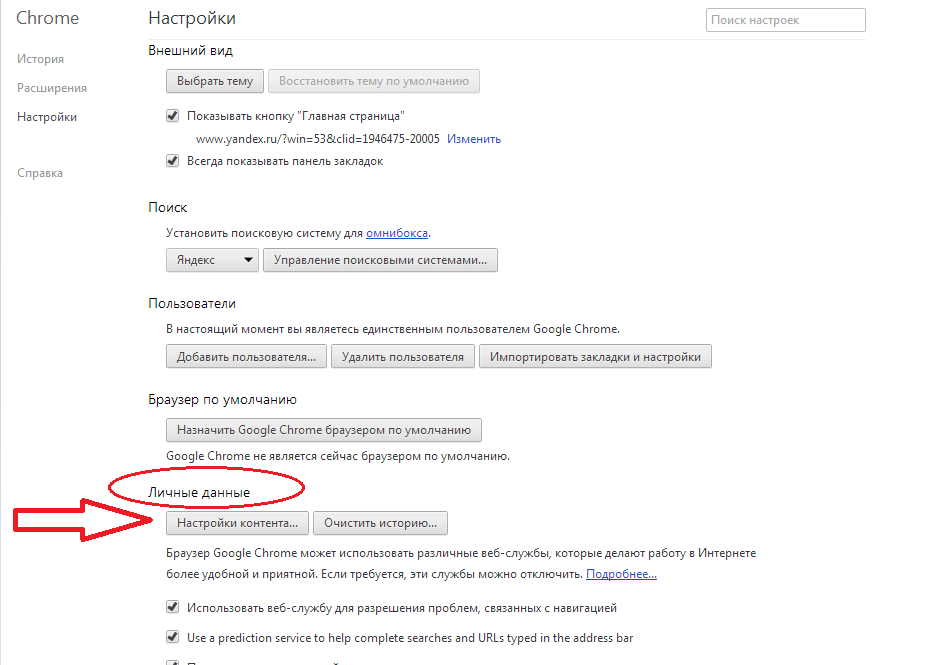Select Настройки in the sidebar
Screen dimensions: 937x665
click(47, 117)
